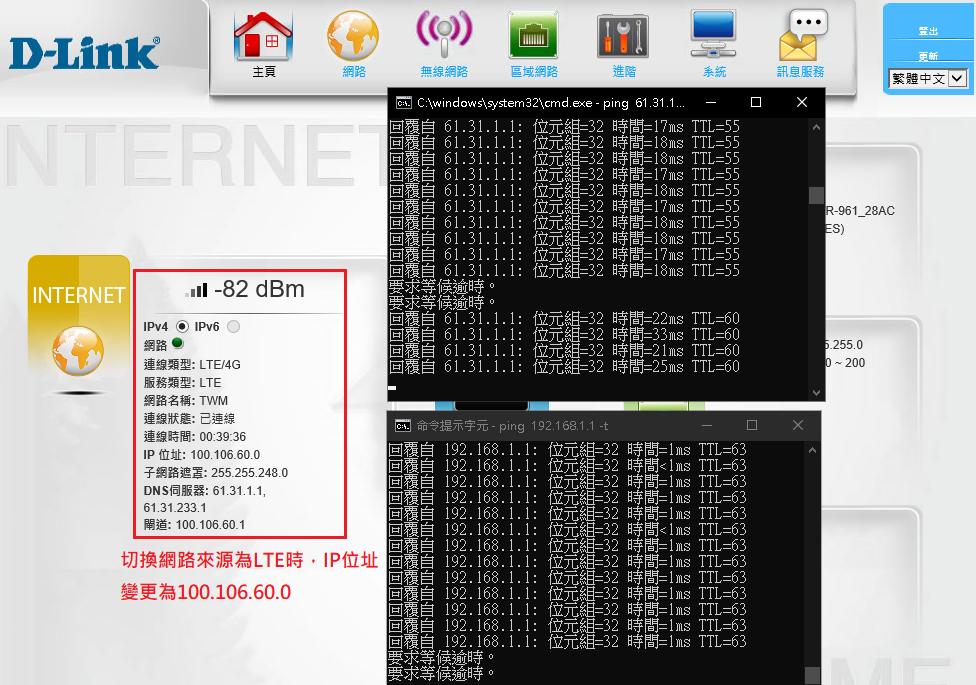
Task: Click the 更新 refresh button
Action: pos(928,56)
